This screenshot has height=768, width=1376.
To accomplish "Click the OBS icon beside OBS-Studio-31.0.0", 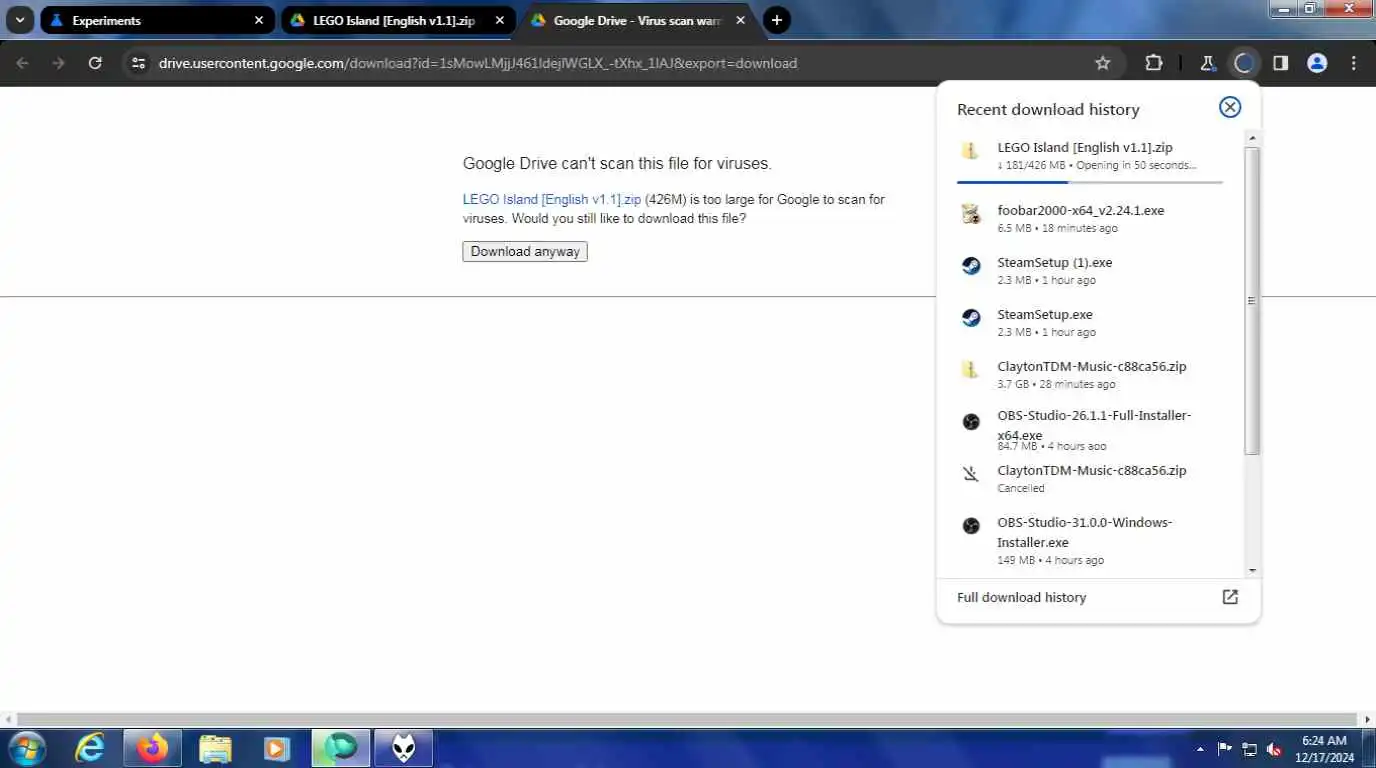I will pyautogui.click(x=971, y=526).
